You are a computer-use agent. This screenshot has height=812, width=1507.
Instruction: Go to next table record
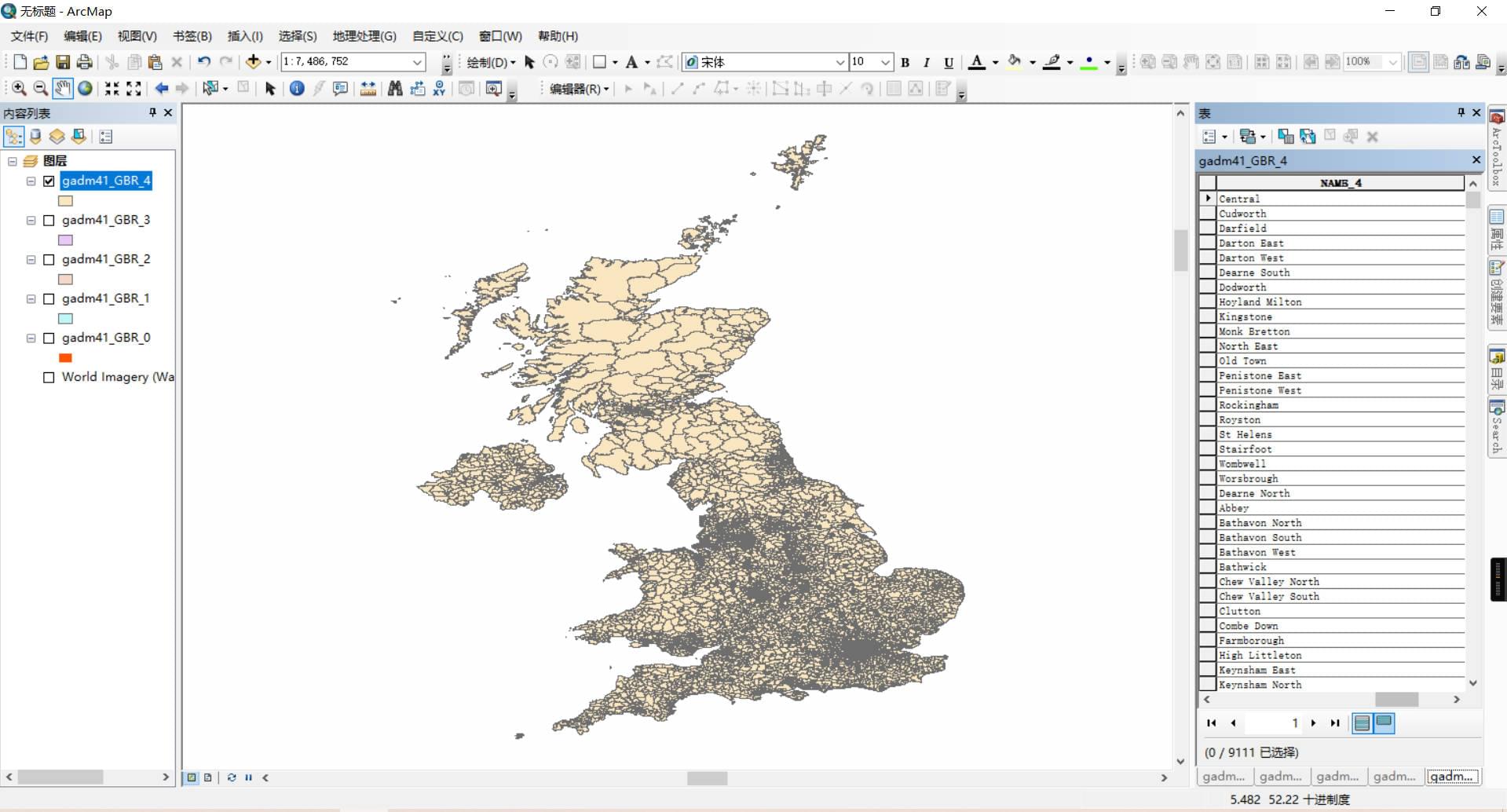pyautogui.click(x=1313, y=722)
